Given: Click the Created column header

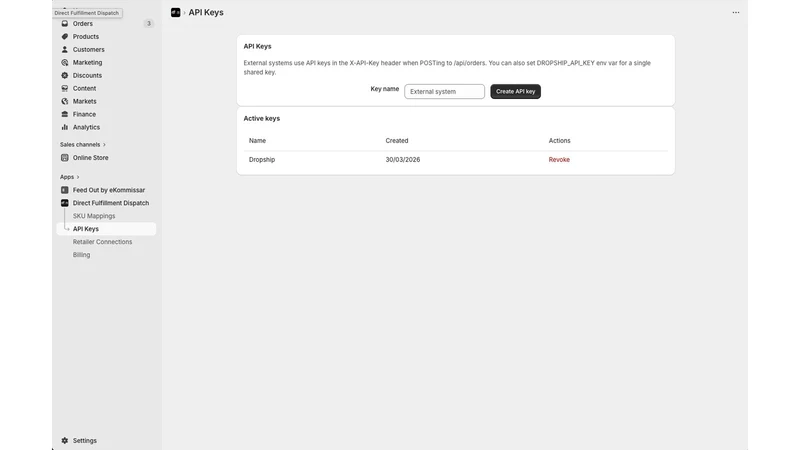Looking at the screenshot, I should [396, 140].
